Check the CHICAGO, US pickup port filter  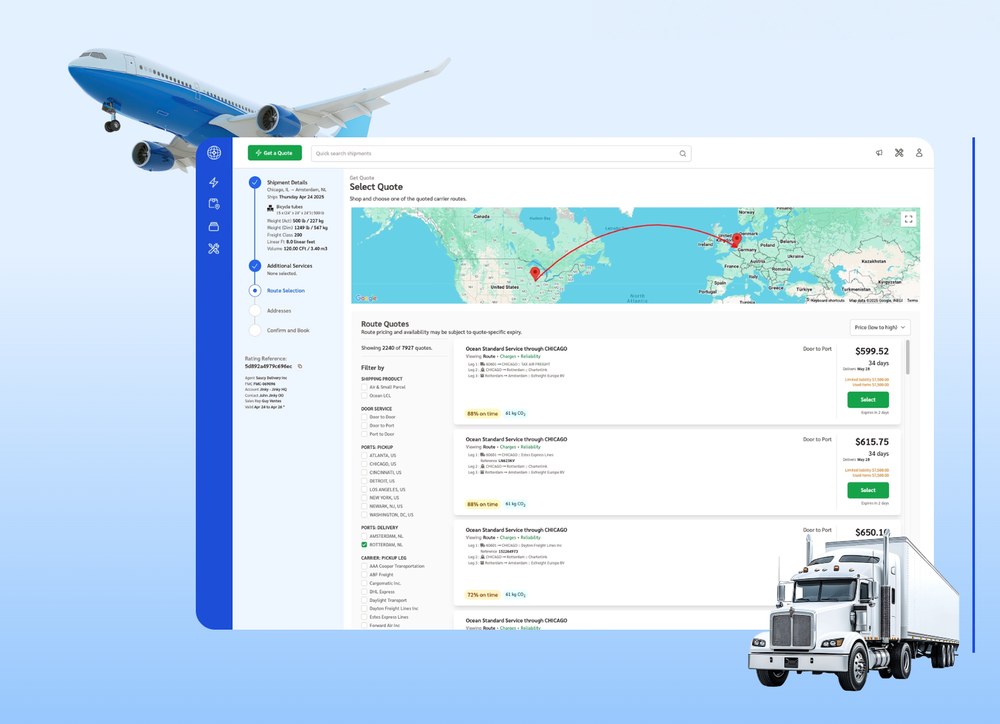click(x=364, y=464)
